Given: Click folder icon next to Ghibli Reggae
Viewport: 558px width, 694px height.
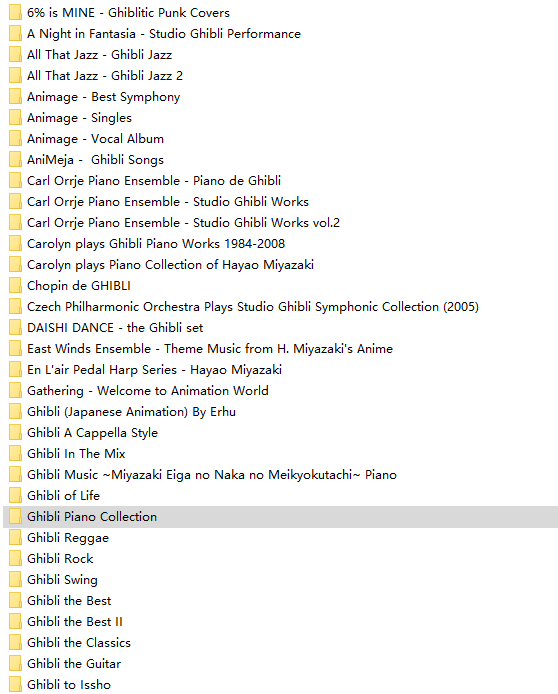Looking at the screenshot, I should [x=15, y=537].
